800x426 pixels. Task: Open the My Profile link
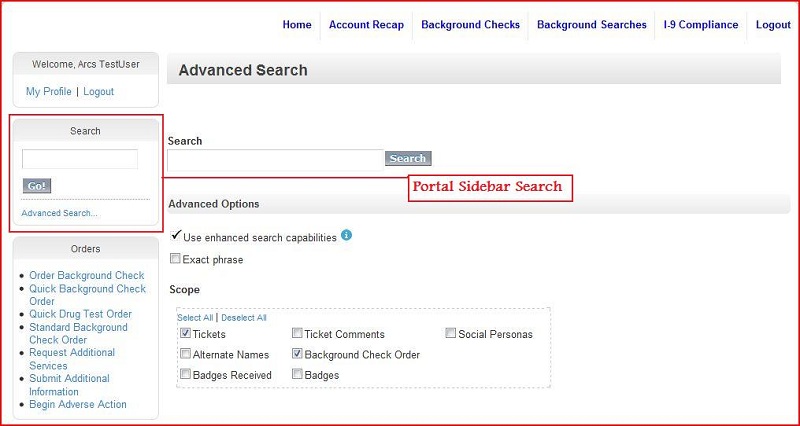48,91
